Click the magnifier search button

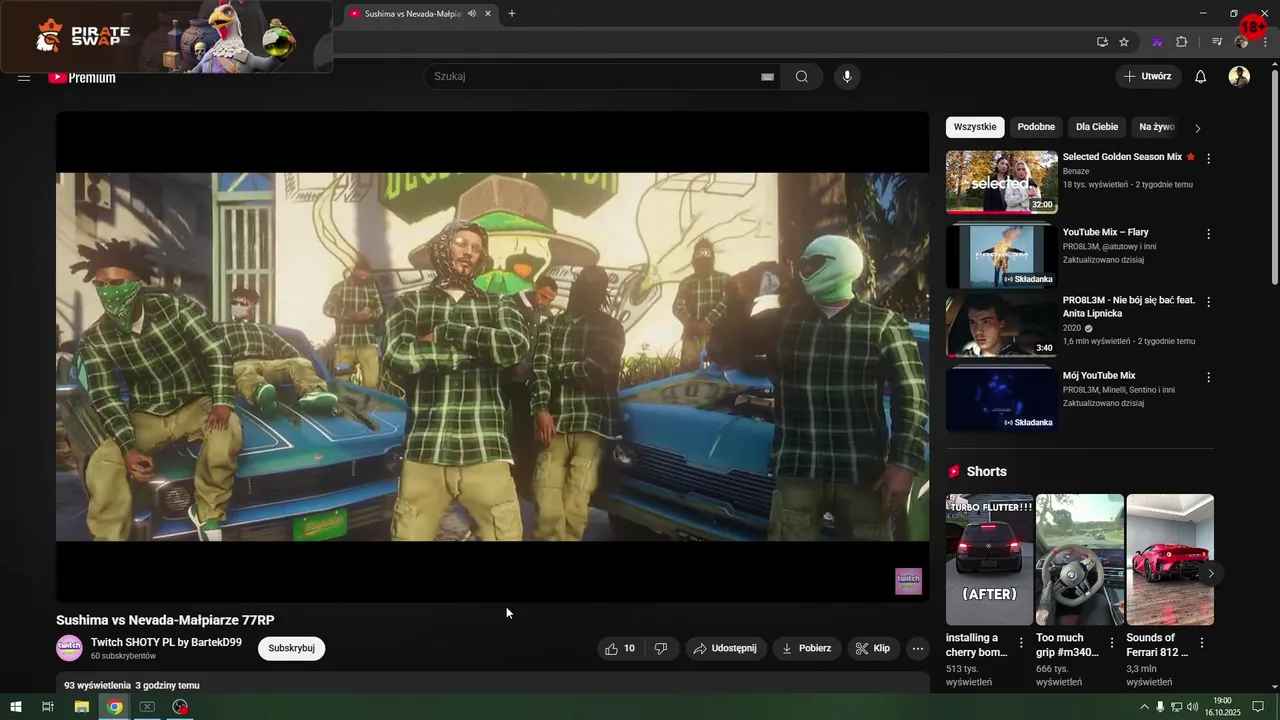[802, 77]
